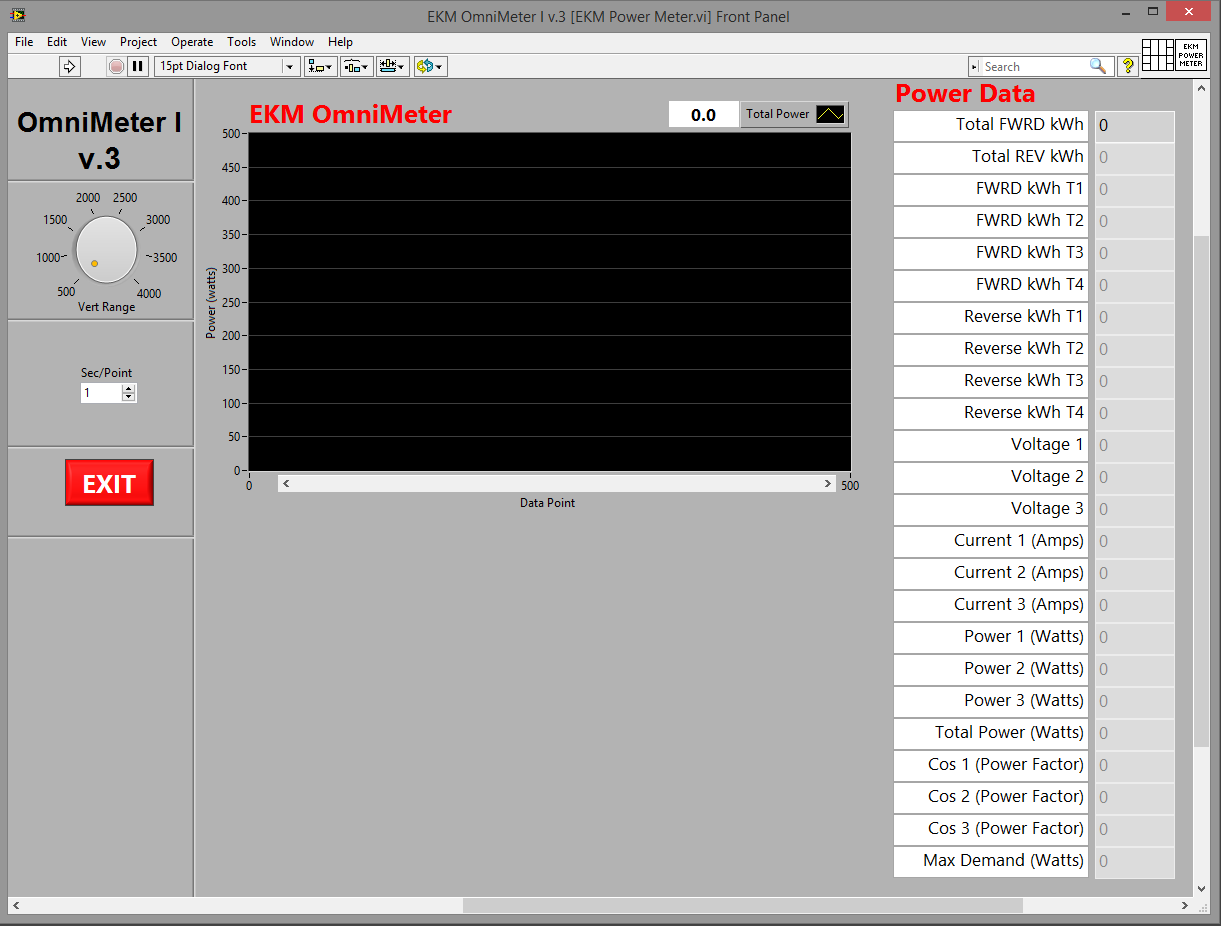This screenshot has width=1221, height=926.
Task: Open the Reorder objects toolbar icon
Action: tap(429, 66)
